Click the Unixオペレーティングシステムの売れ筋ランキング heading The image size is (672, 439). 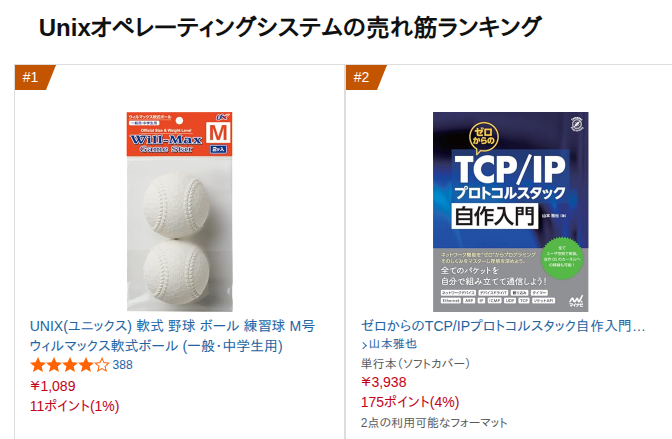tap(290, 27)
